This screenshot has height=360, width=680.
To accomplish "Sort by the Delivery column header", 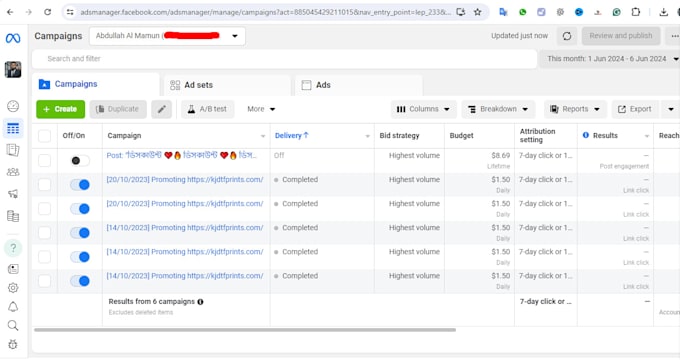I will coord(291,136).
